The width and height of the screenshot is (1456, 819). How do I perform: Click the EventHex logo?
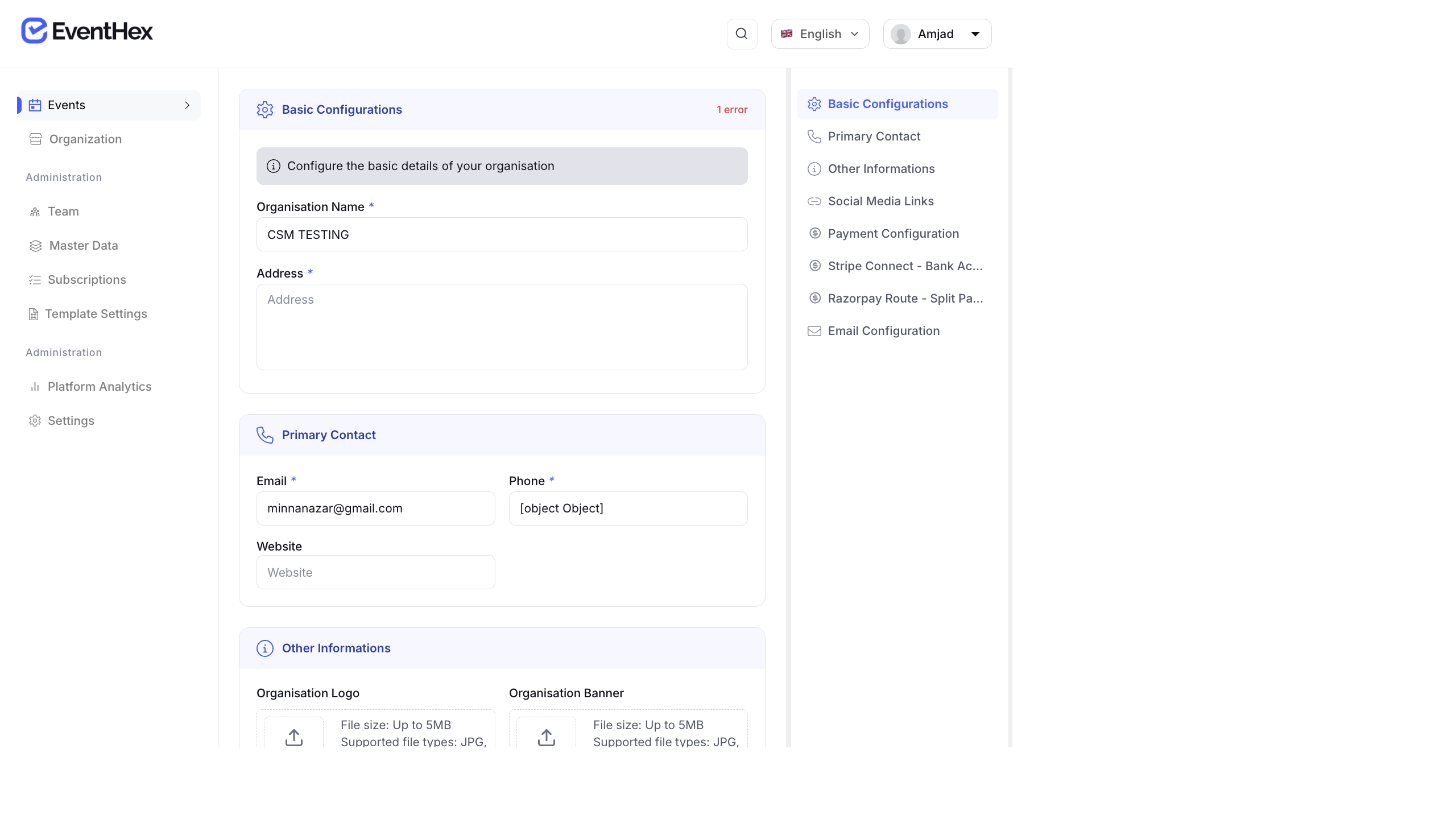click(86, 30)
